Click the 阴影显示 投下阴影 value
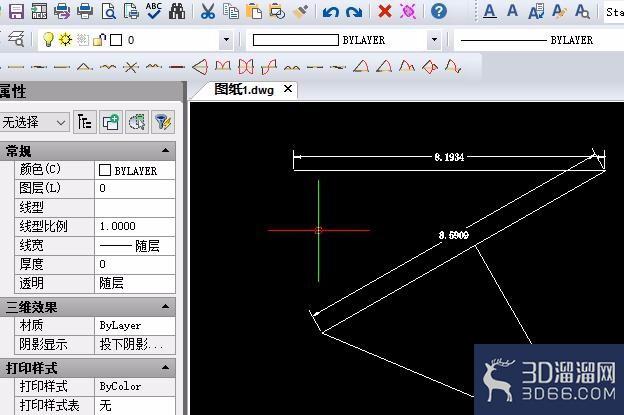Image resolution: width=624 pixels, height=415 pixels. pos(135,344)
